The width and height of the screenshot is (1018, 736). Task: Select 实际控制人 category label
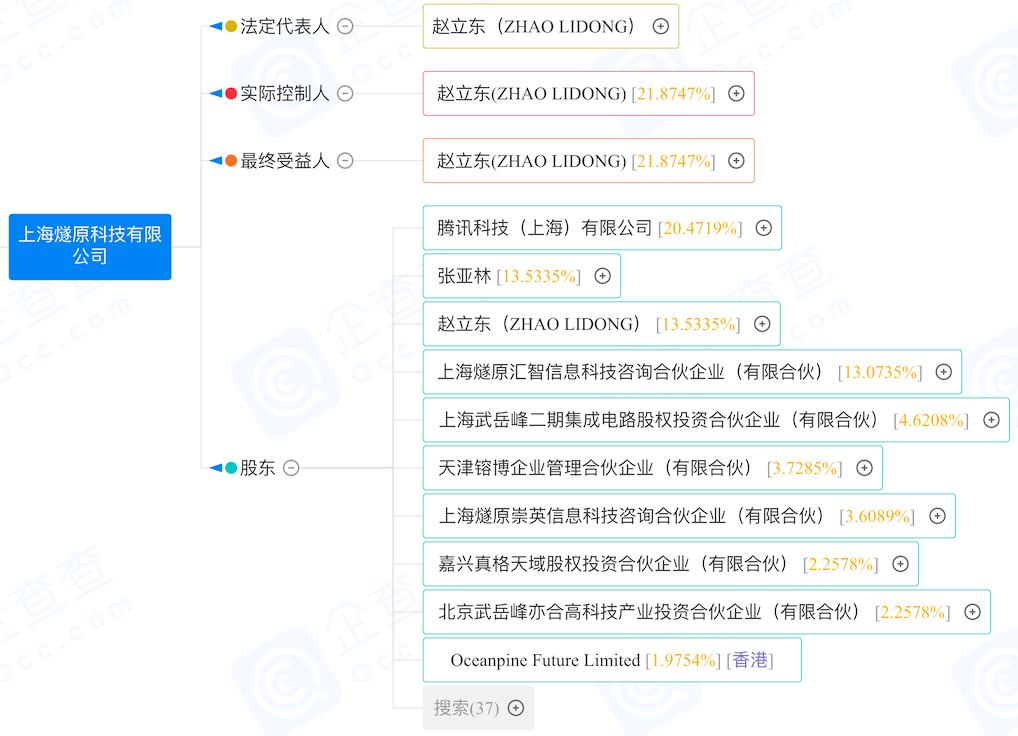pos(285,93)
